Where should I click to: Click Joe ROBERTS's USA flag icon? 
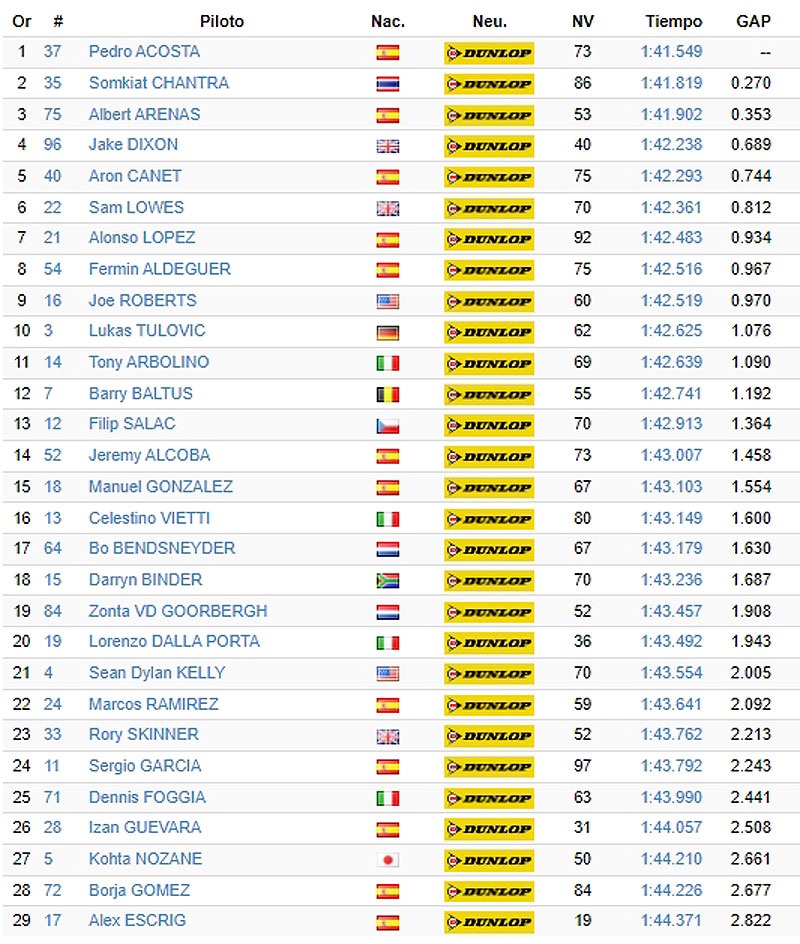click(388, 301)
